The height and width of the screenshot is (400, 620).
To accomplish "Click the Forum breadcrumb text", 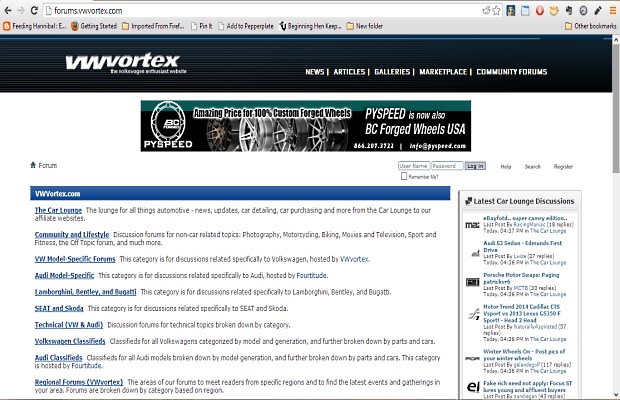I will point(48,165).
